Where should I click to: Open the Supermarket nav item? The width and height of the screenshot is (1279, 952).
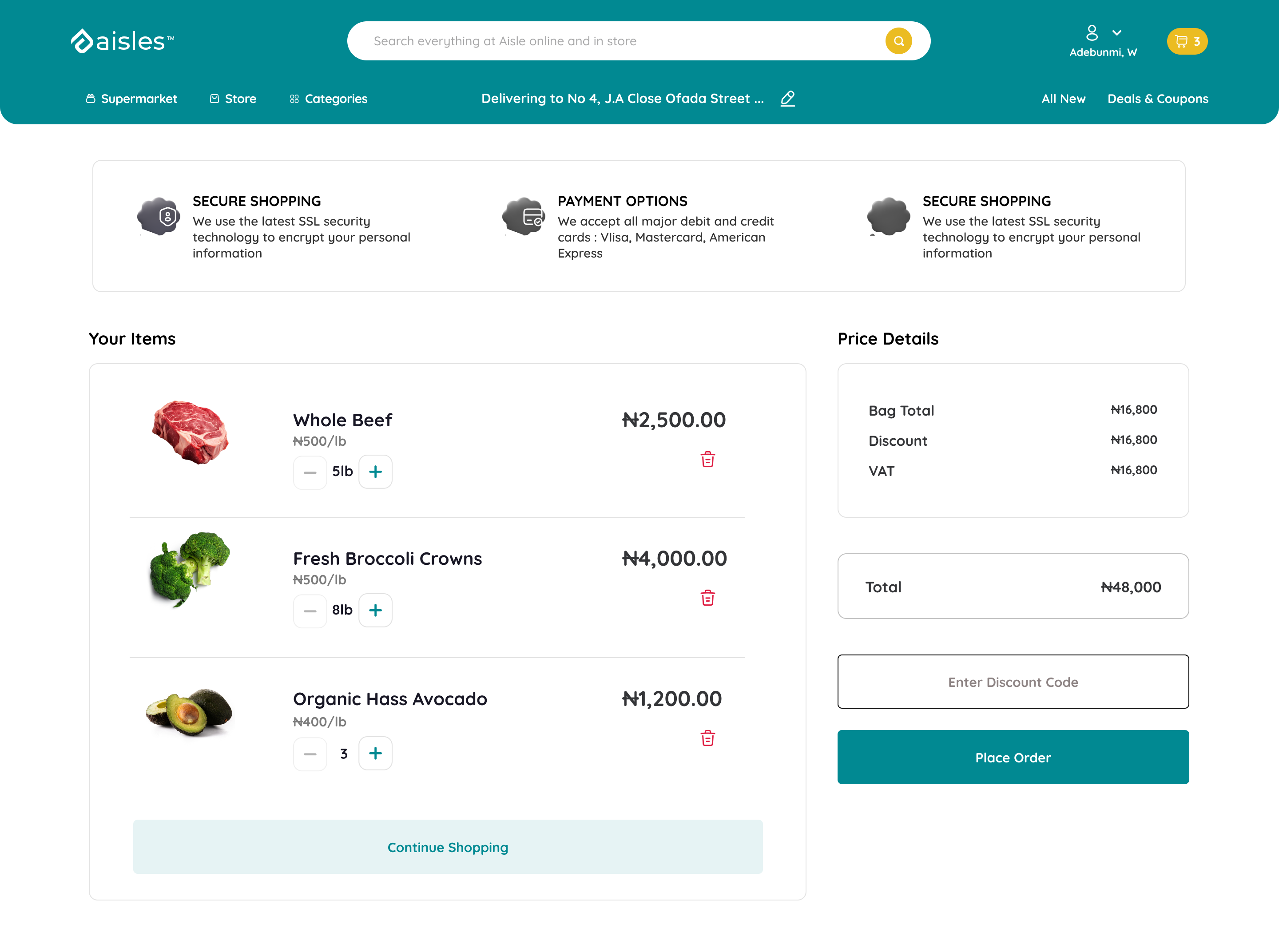[131, 99]
